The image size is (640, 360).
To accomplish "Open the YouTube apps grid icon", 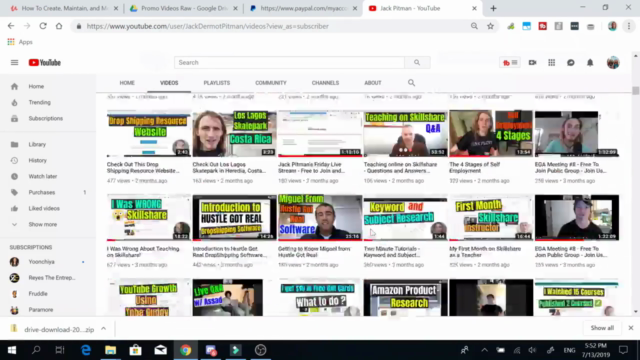I will pyautogui.click(x=551, y=62).
